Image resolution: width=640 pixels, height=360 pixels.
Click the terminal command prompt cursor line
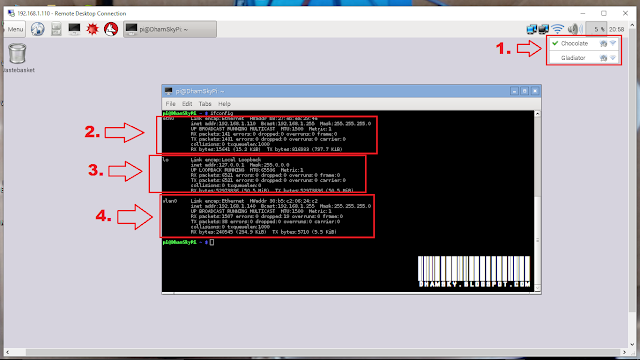[188, 242]
